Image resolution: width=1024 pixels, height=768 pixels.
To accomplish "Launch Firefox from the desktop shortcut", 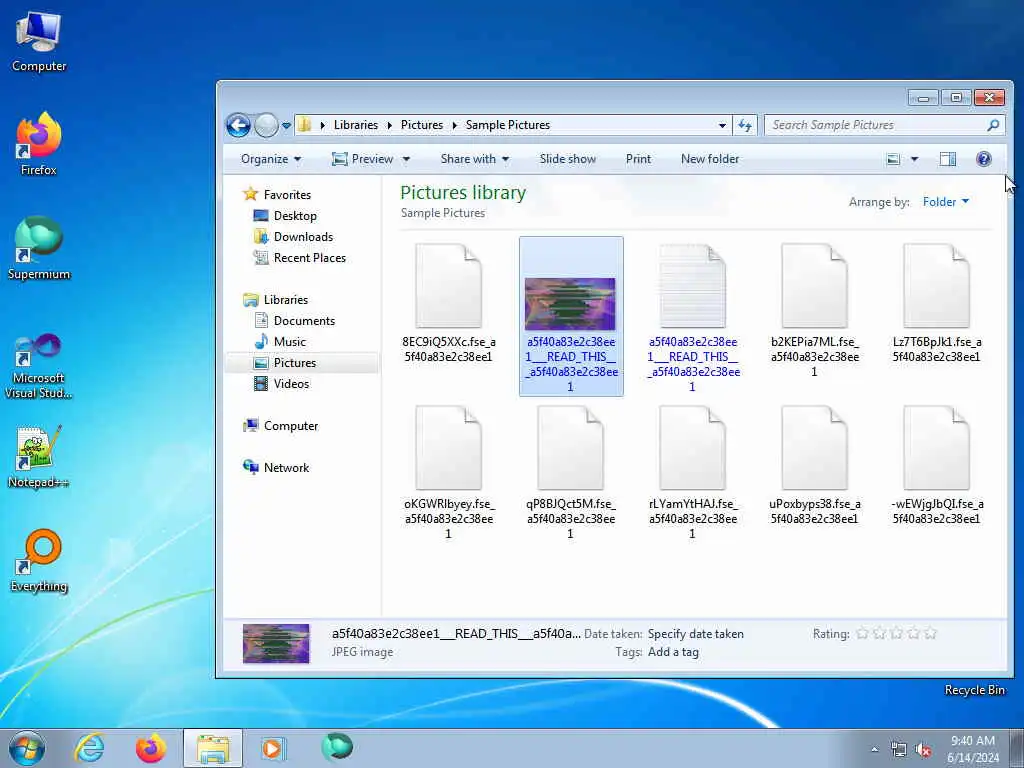I will coord(39,144).
